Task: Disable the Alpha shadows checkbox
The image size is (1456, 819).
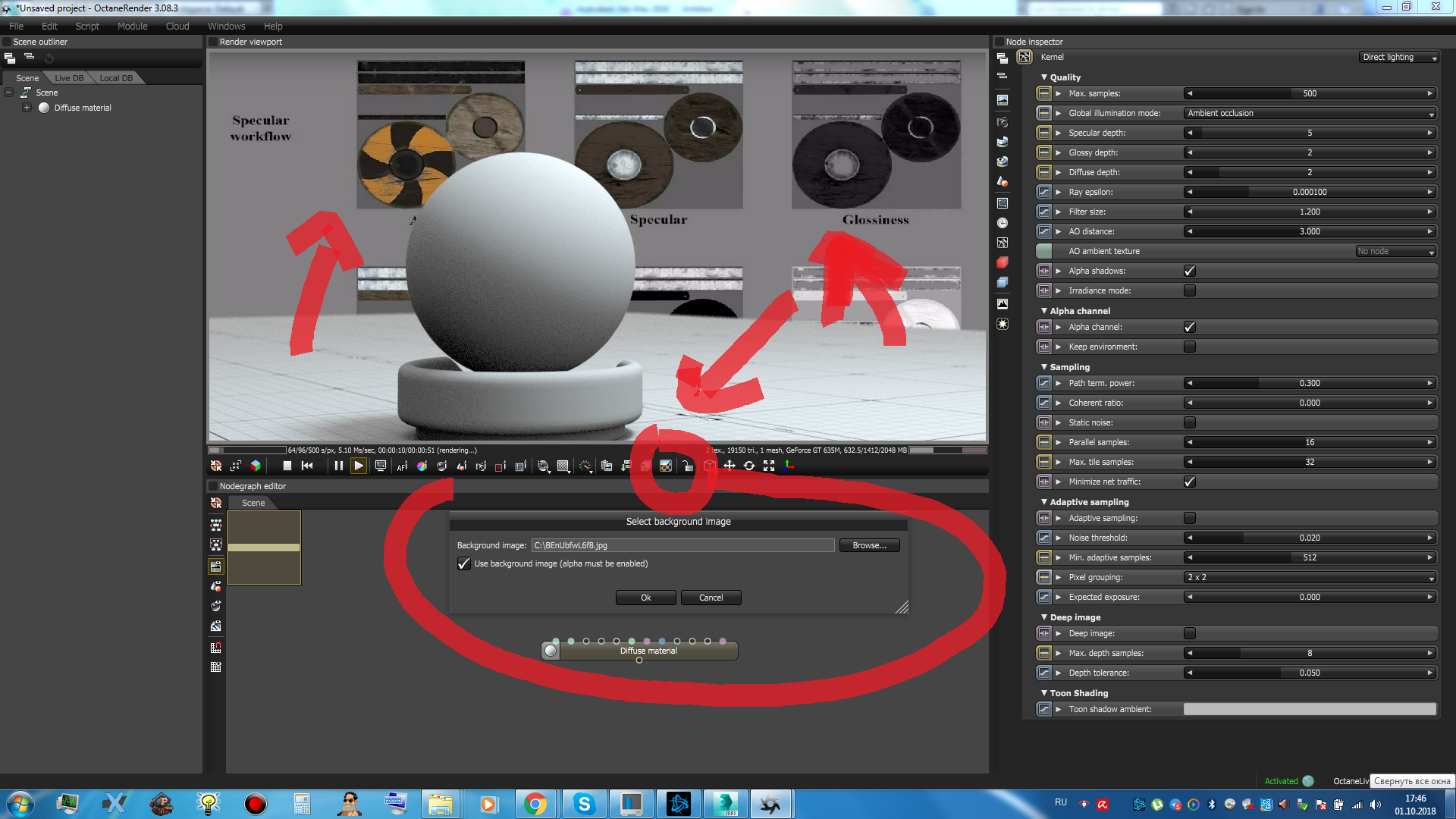Action: (1189, 271)
